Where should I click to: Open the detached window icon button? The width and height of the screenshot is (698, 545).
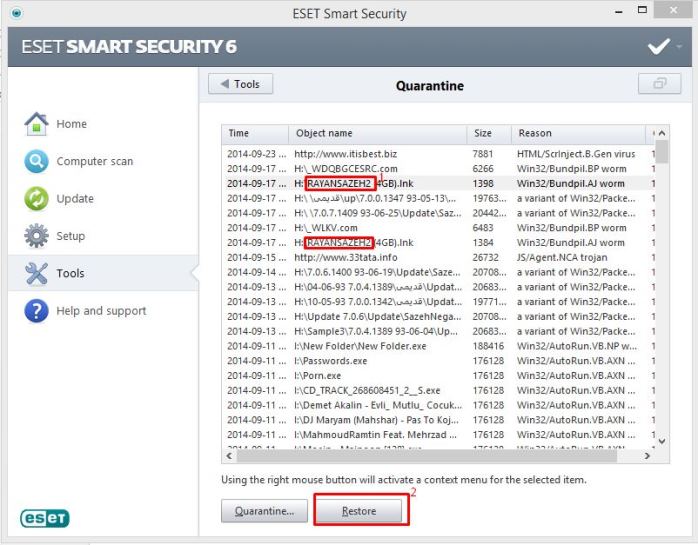(x=660, y=85)
